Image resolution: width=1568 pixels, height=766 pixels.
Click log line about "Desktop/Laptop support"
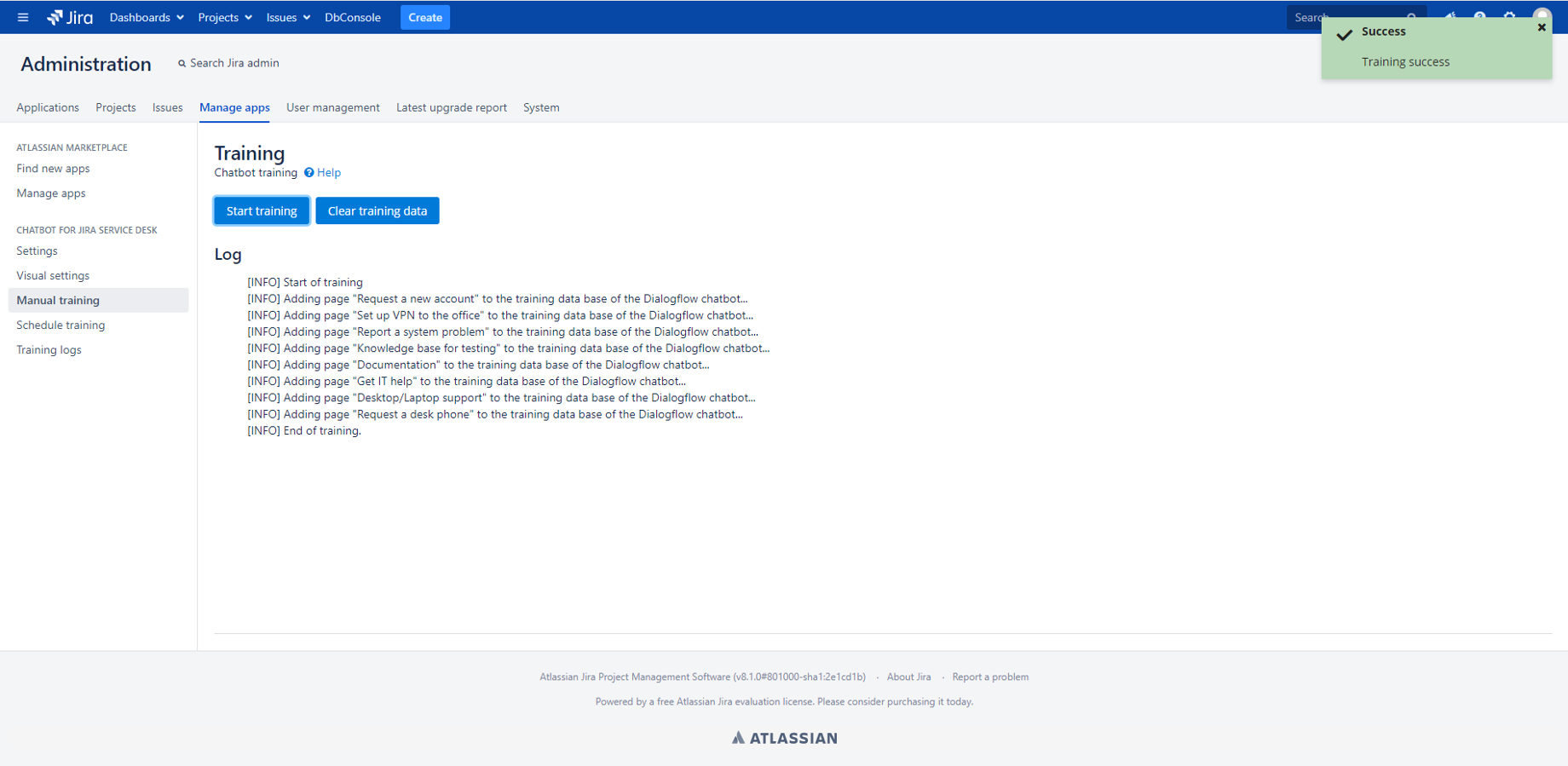(x=502, y=398)
